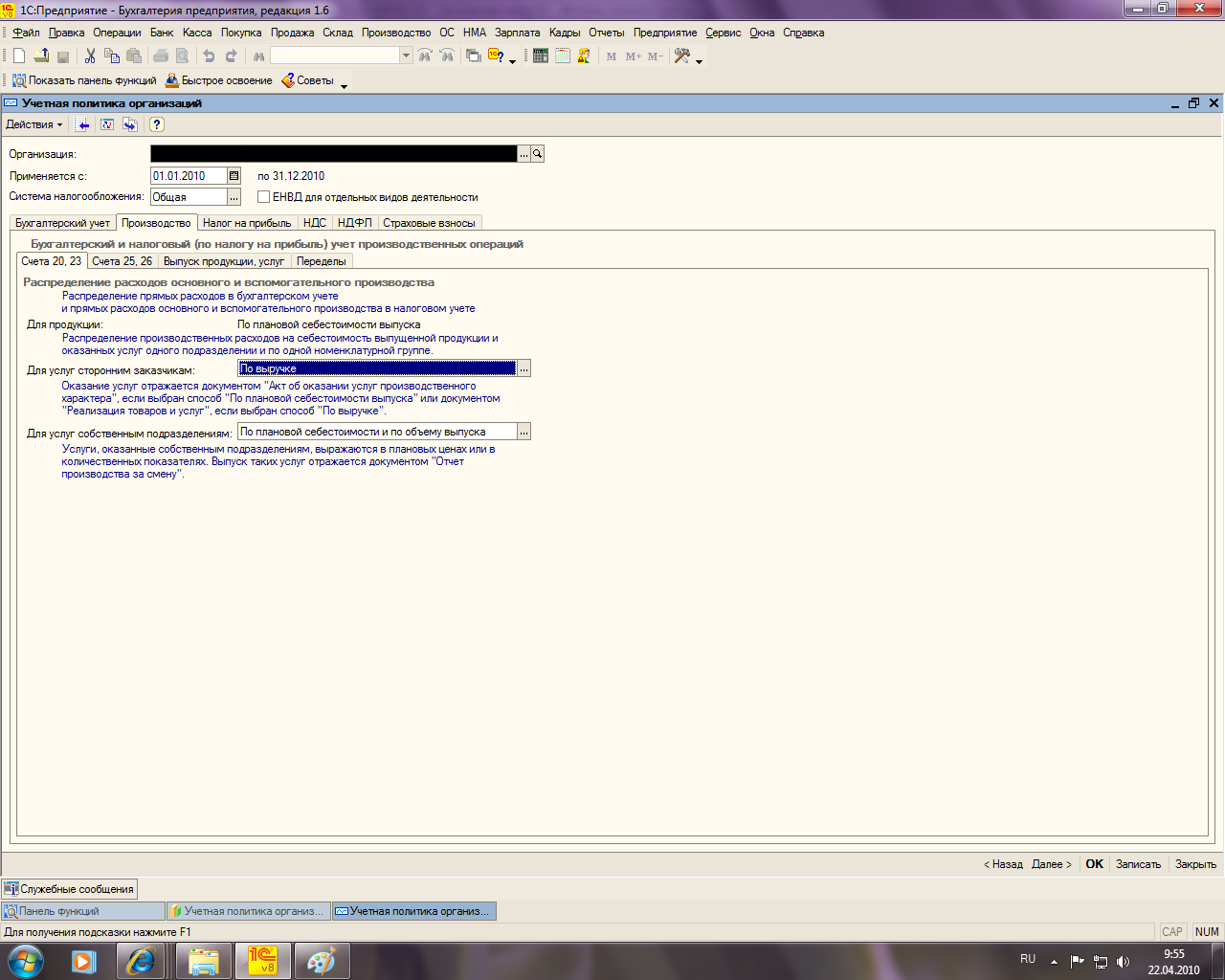
Task: Switch to the Бухгалтерский учет tab
Action: pyautogui.click(x=63, y=223)
